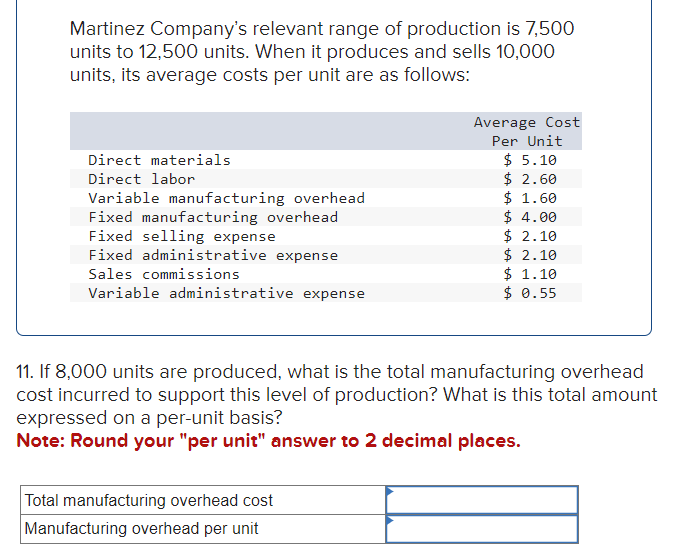Click the 'Martinez Company's relevant range' intro sentence
The height and width of the screenshot is (557, 682).
pos(322,51)
